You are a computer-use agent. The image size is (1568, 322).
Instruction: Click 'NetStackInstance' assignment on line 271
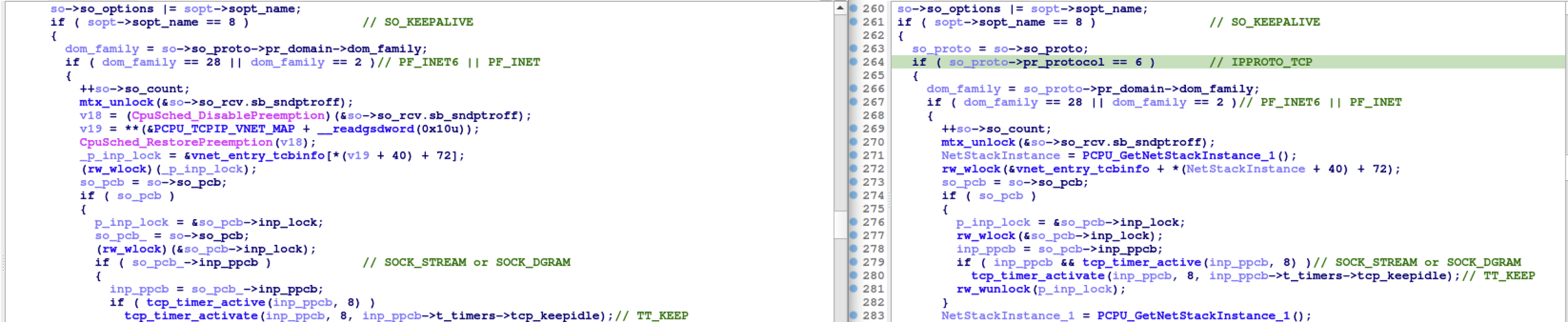click(1000, 156)
